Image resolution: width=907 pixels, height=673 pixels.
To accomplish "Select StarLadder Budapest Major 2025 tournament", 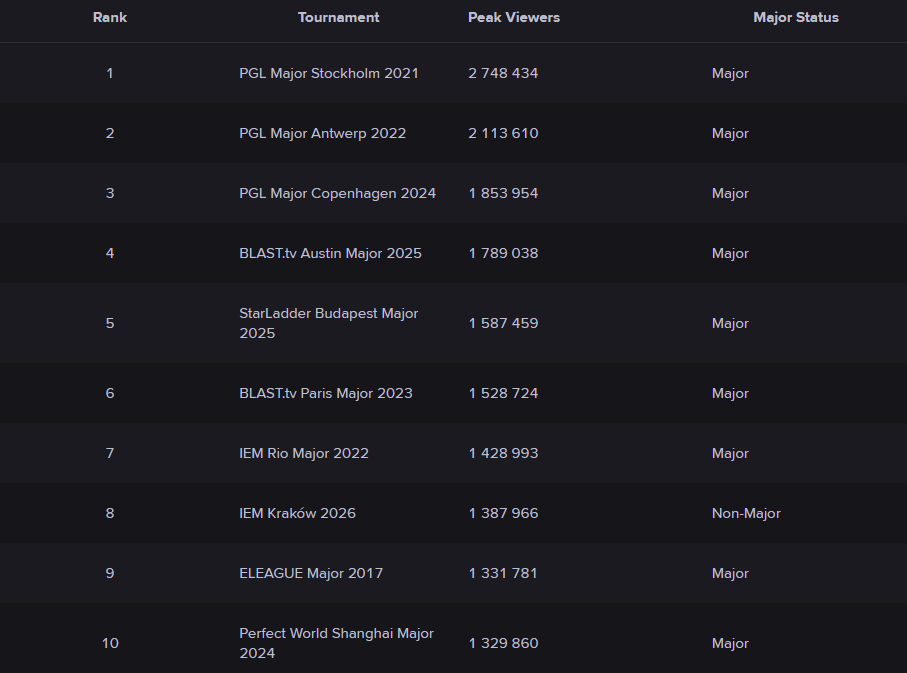I will (328, 323).
